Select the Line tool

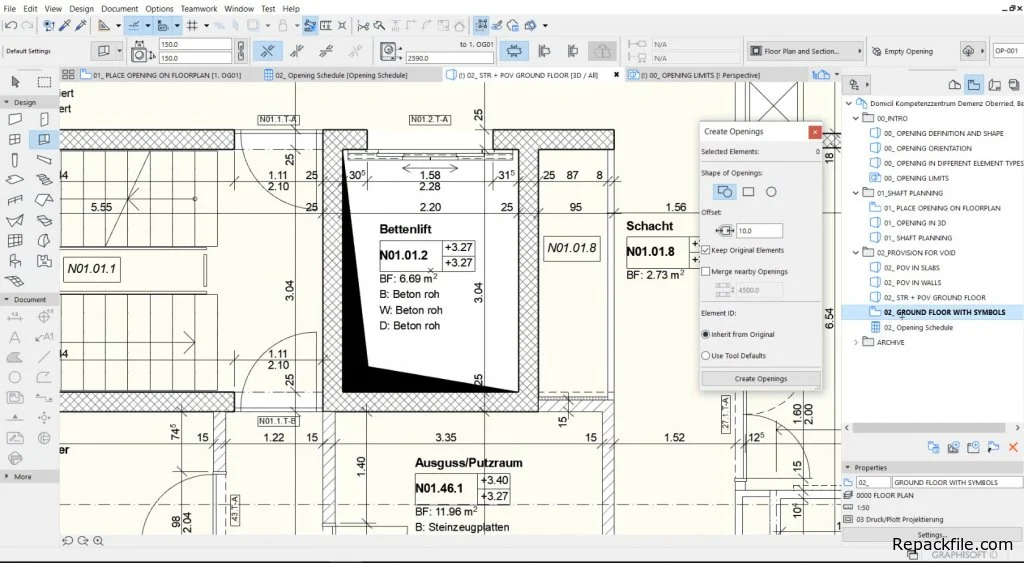(44, 358)
